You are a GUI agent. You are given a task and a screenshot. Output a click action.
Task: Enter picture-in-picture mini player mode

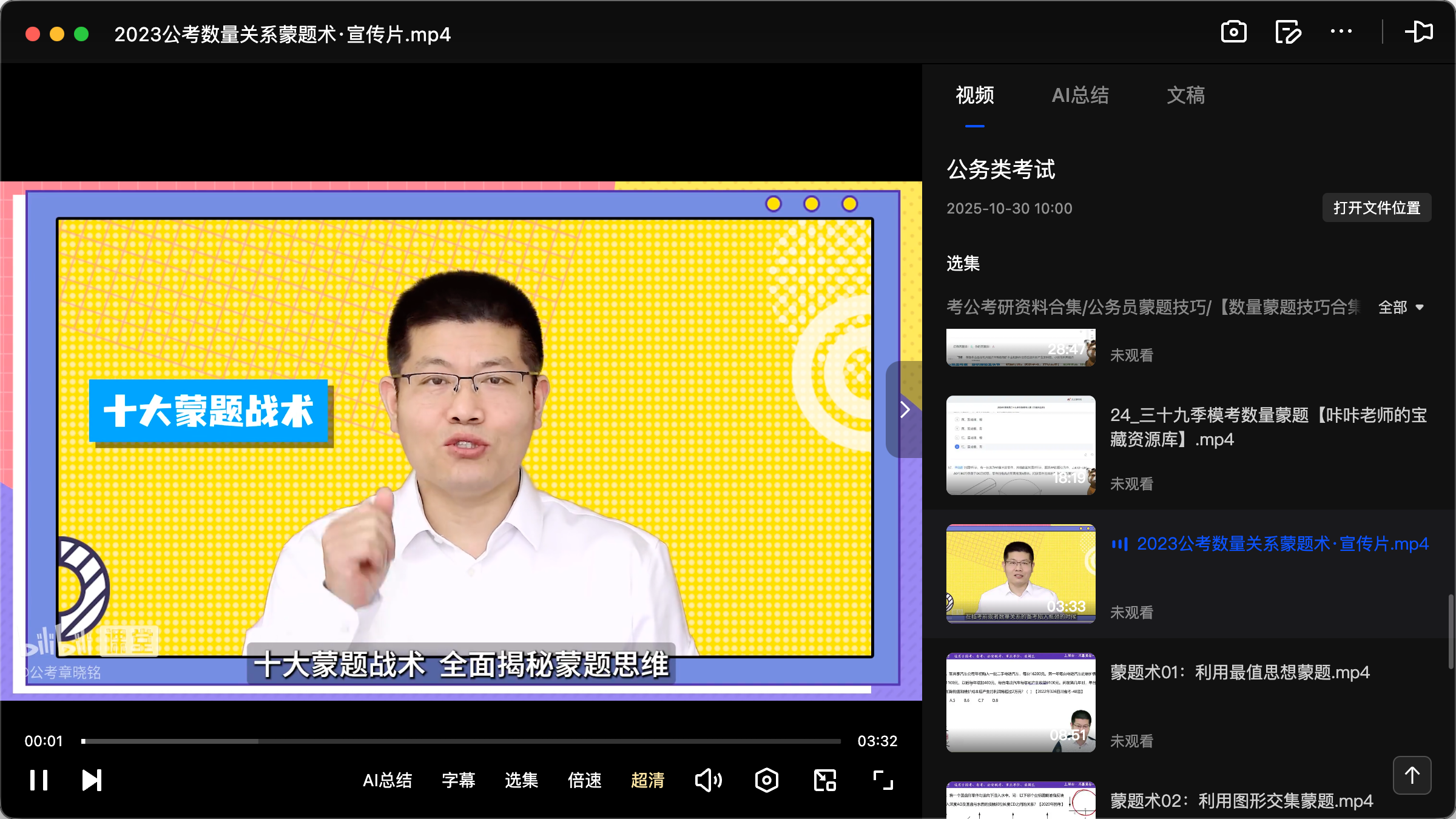[824, 781]
